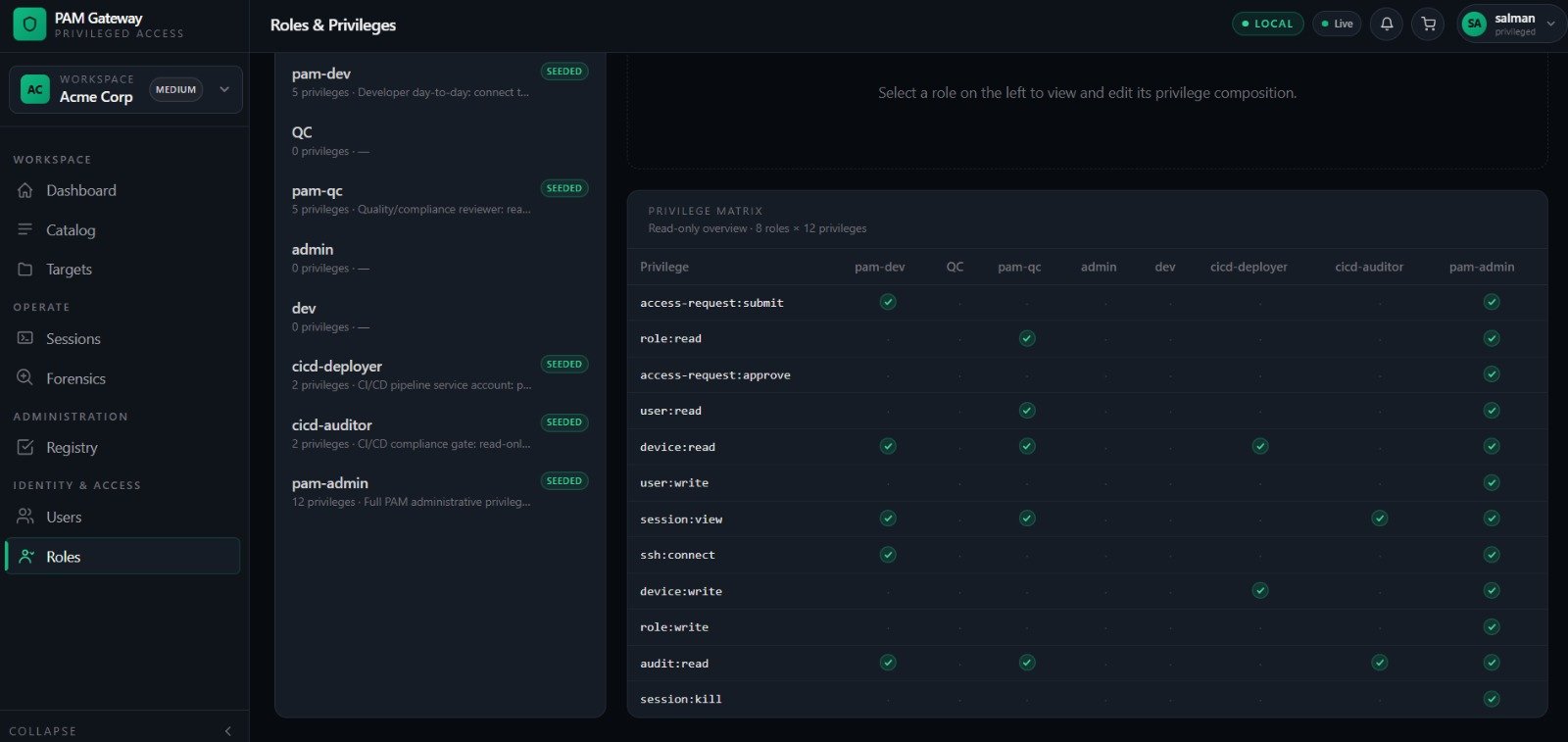1568x742 pixels.
Task: Select the dev role in list
Action: coord(440,317)
